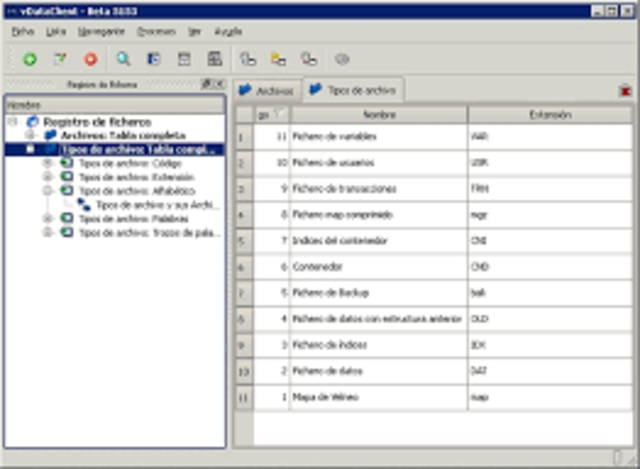
Task: Click the Extensión column header
Action: (550, 115)
